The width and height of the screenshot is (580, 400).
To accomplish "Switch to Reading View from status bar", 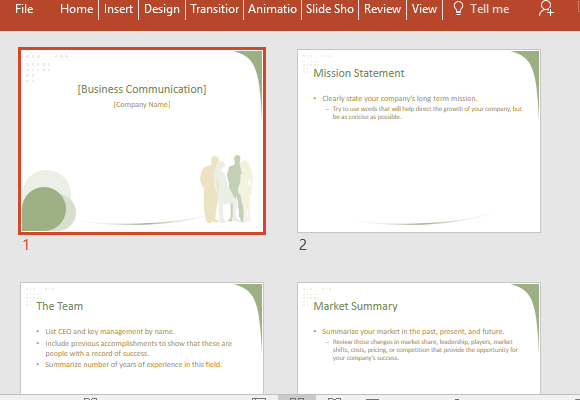I will pyautogui.click(x=334, y=398).
